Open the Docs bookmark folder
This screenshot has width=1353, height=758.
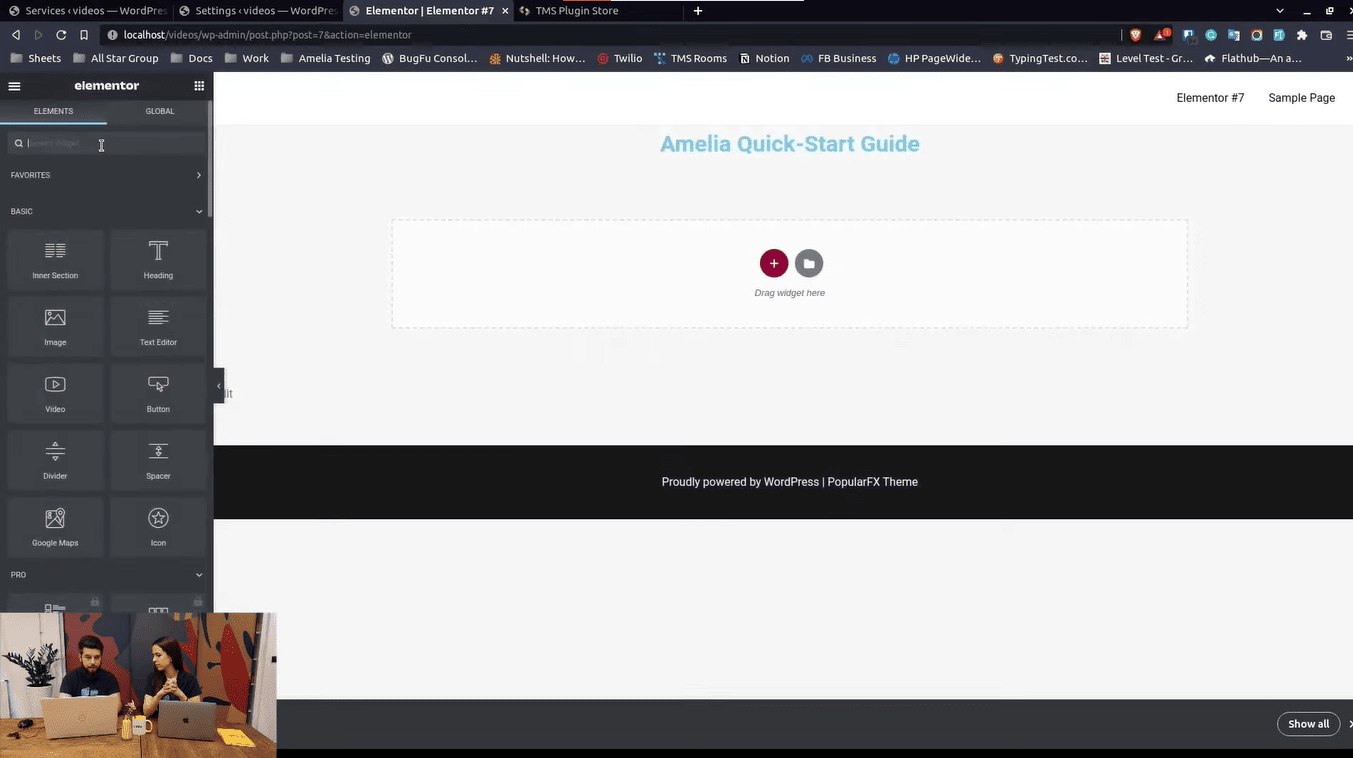tap(191, 58)
